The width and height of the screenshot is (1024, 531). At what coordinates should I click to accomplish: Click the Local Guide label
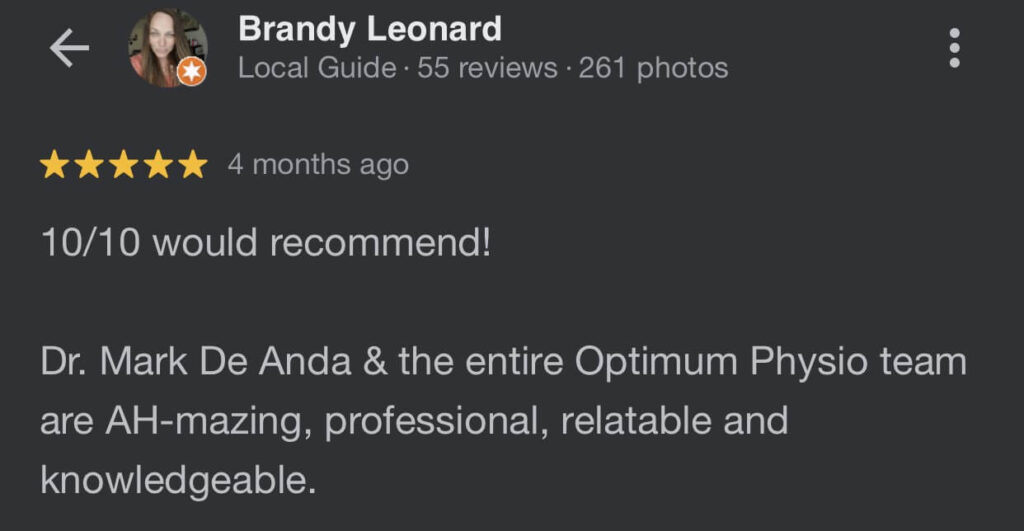[x=317, y=68]
